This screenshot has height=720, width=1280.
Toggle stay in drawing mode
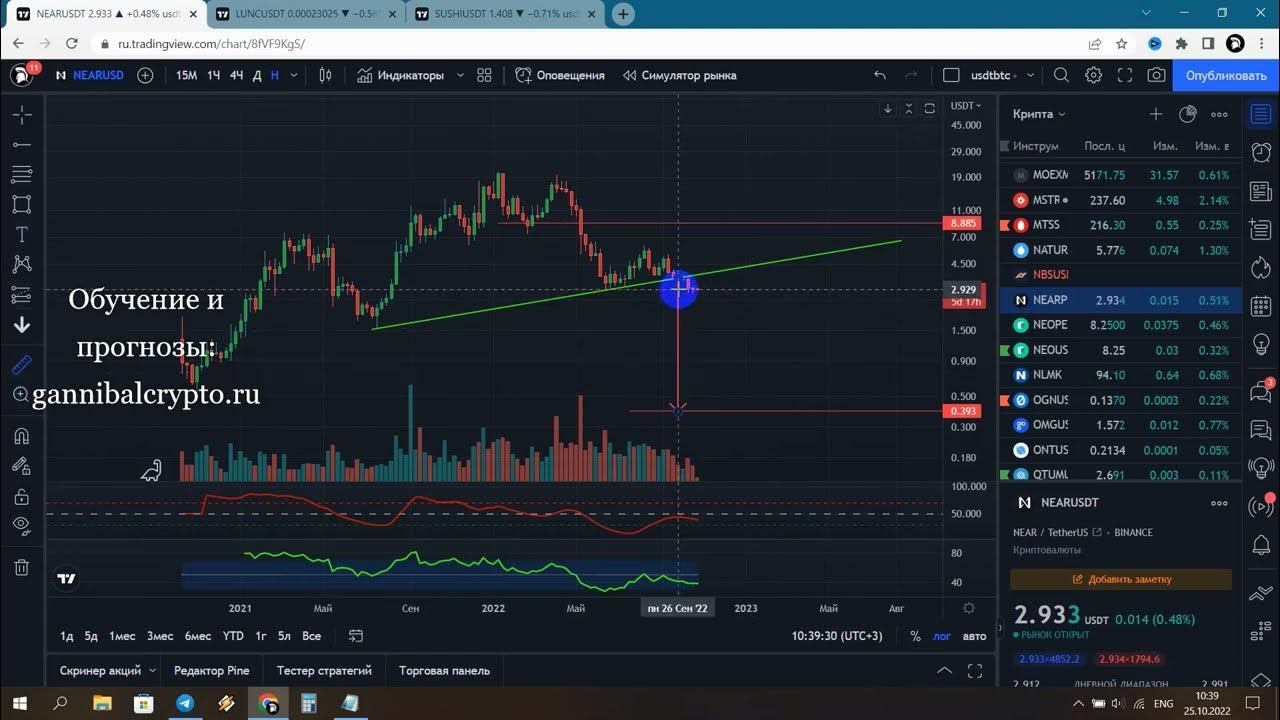[21, 465]
